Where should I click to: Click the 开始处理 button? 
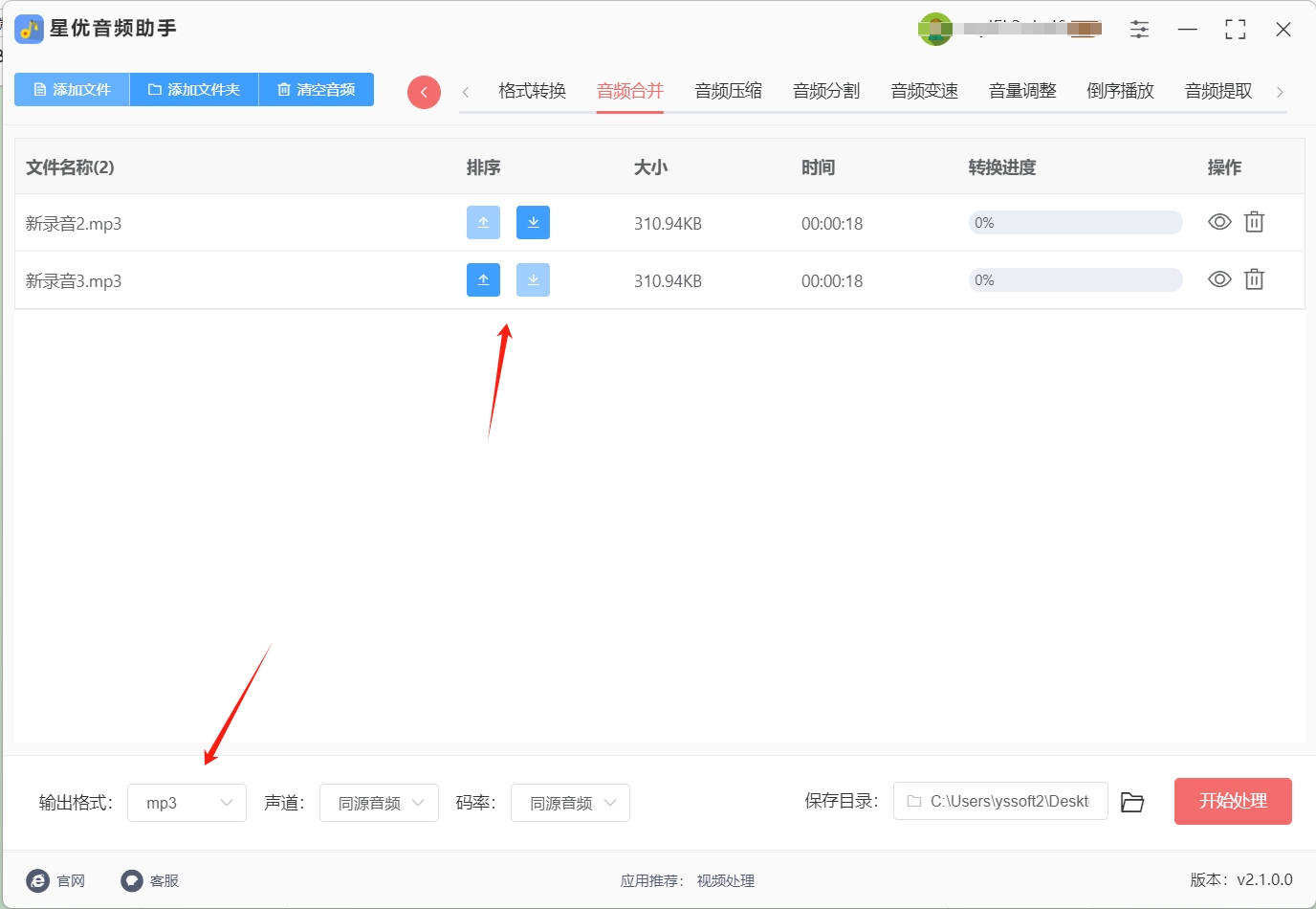pyautogui.click(x=1233, y=801)
